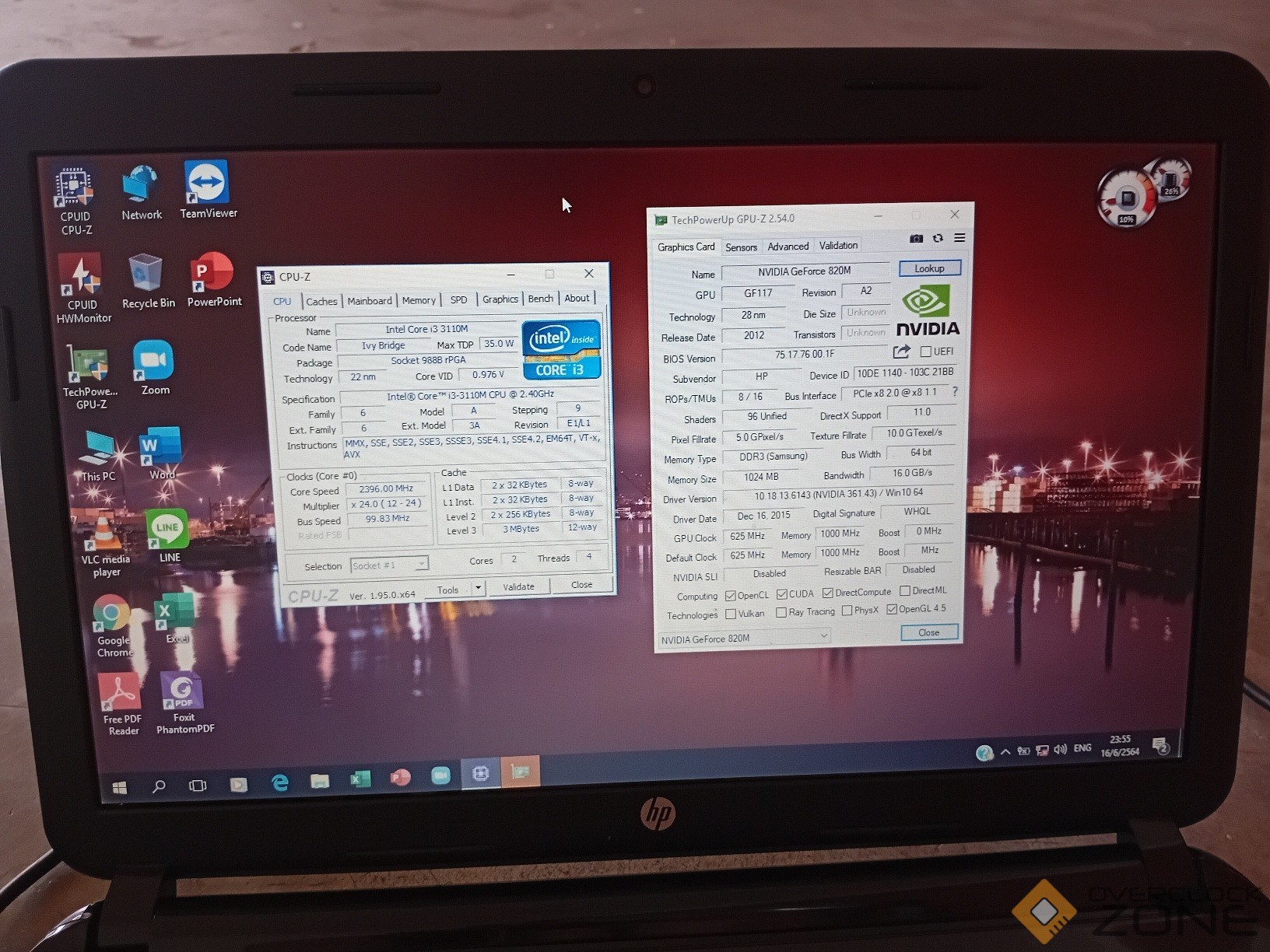Launch Foxit PhantomPDF from the desktop

[x=184, y=703]
